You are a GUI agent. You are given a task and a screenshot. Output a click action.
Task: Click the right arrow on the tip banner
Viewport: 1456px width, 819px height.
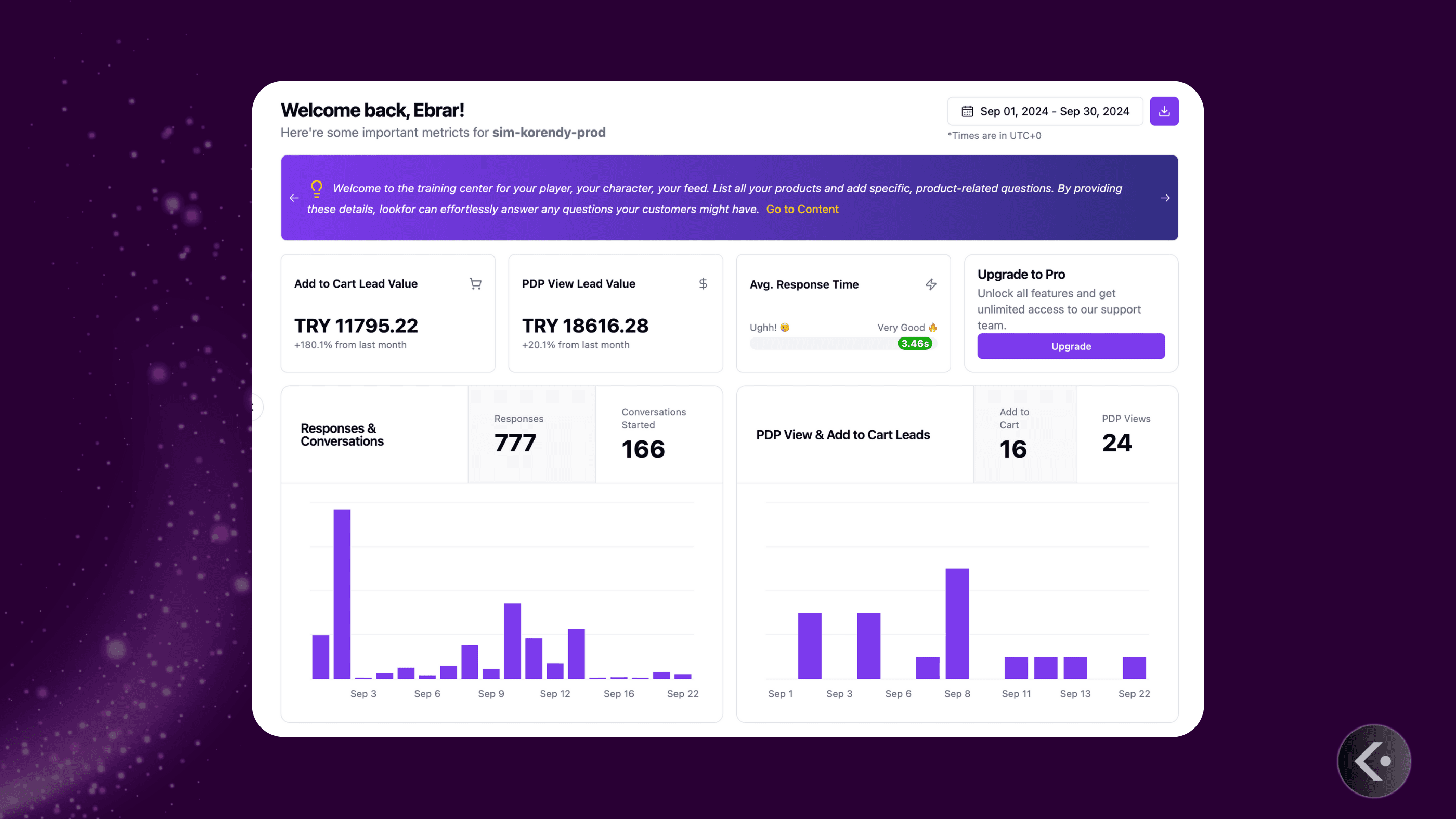1165,198
